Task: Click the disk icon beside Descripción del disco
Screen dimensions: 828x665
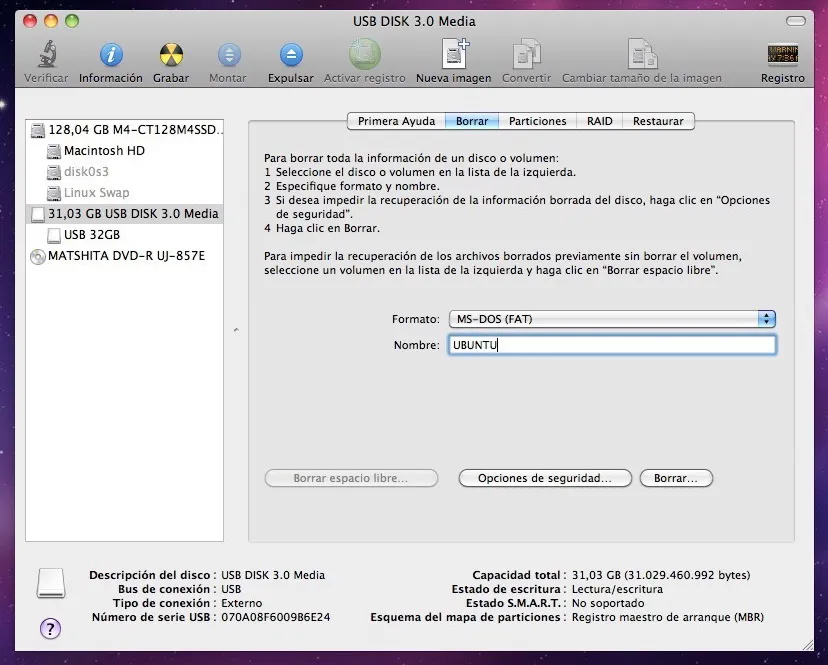Action: tap(51, 583)
